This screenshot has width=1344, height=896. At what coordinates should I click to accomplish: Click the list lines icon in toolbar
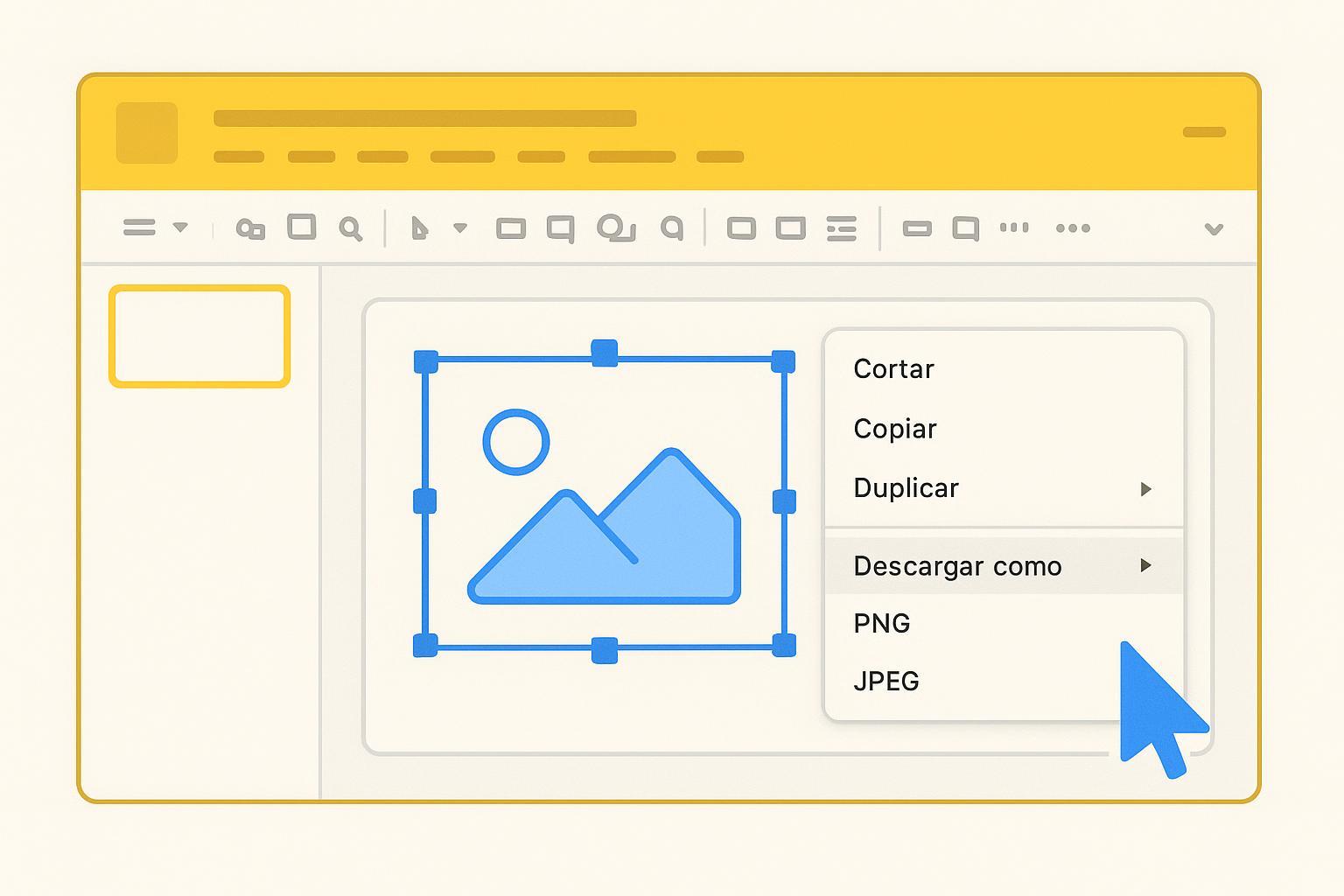click(841, 228)
